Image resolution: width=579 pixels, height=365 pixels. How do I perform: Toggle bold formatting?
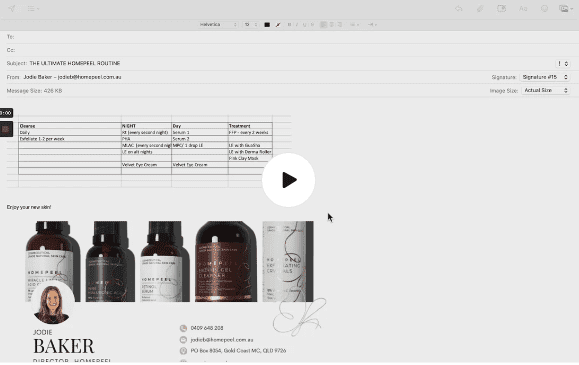pos(289,25)
